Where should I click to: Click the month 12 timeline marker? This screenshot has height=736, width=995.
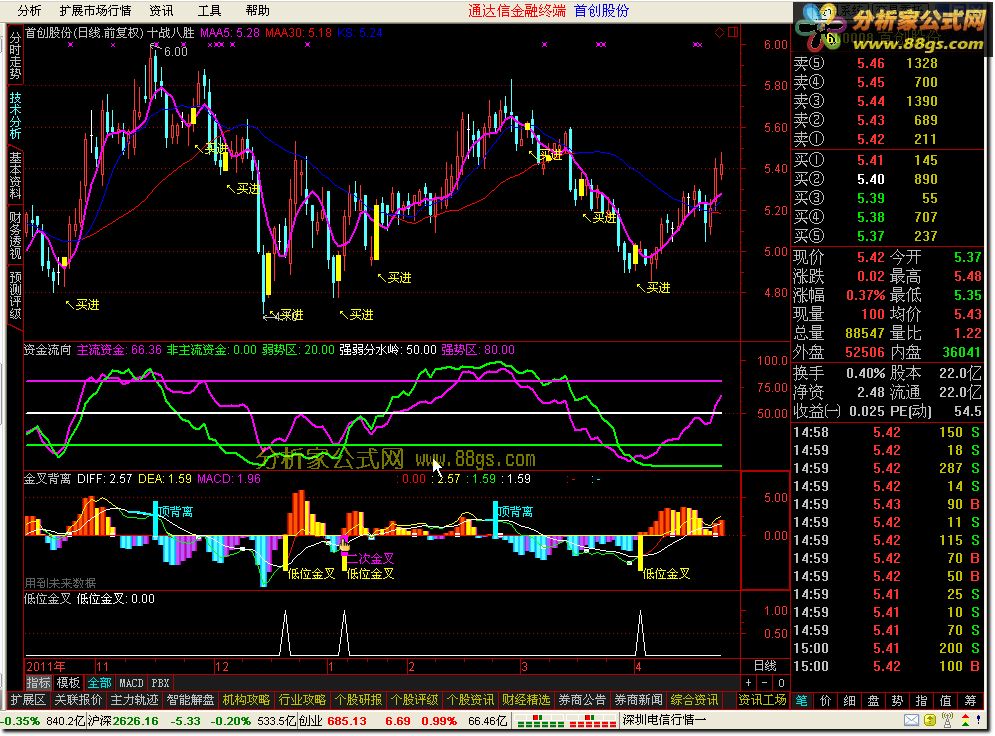221,667
